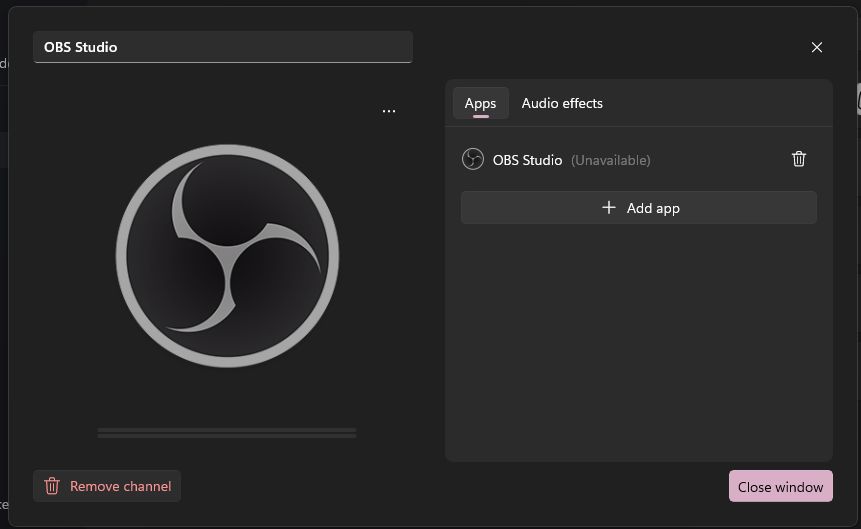Click the large OBS Studio logo image
This screenshot has width=861, height=529.
pyautogui.click(x=227, y=256)
